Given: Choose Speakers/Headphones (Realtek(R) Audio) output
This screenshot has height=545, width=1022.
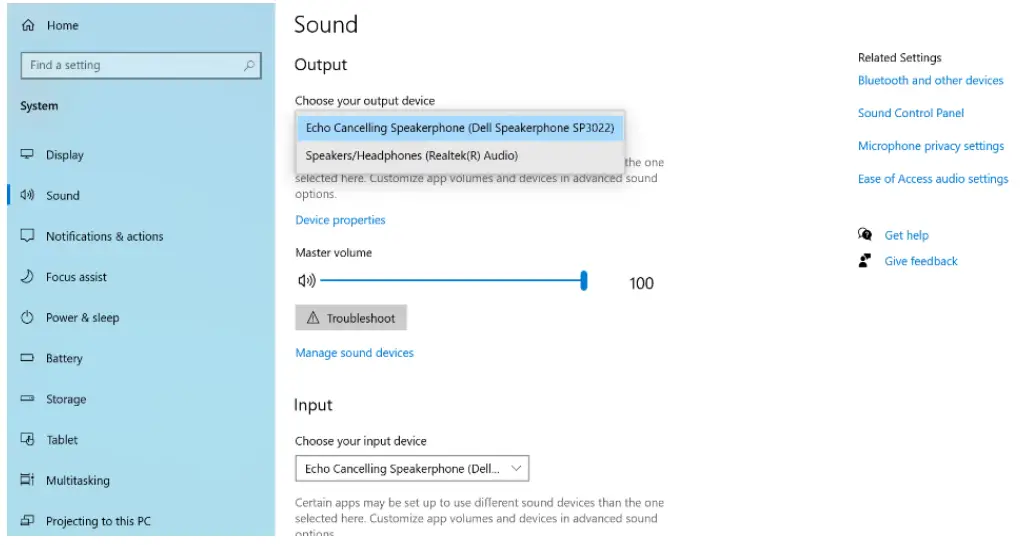Looking at the screenshot, I should 412,156.
